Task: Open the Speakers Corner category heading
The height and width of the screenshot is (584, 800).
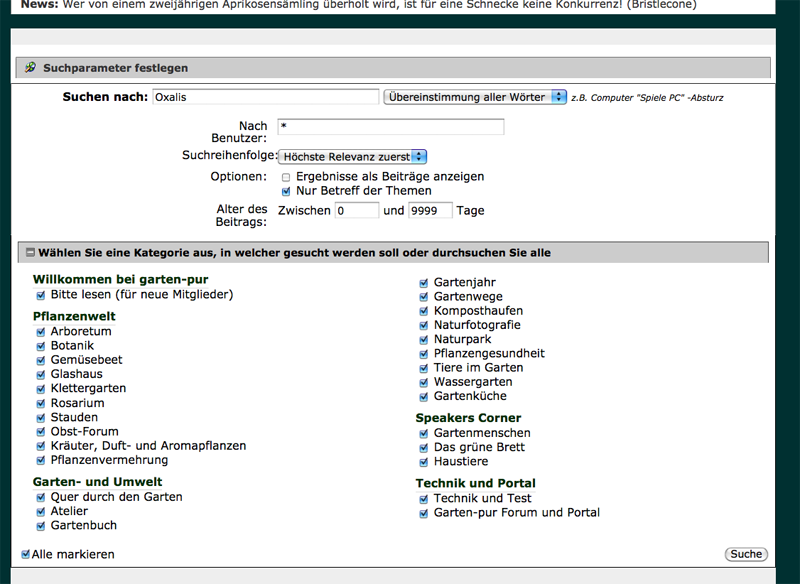Action: (x=468, y=418)
